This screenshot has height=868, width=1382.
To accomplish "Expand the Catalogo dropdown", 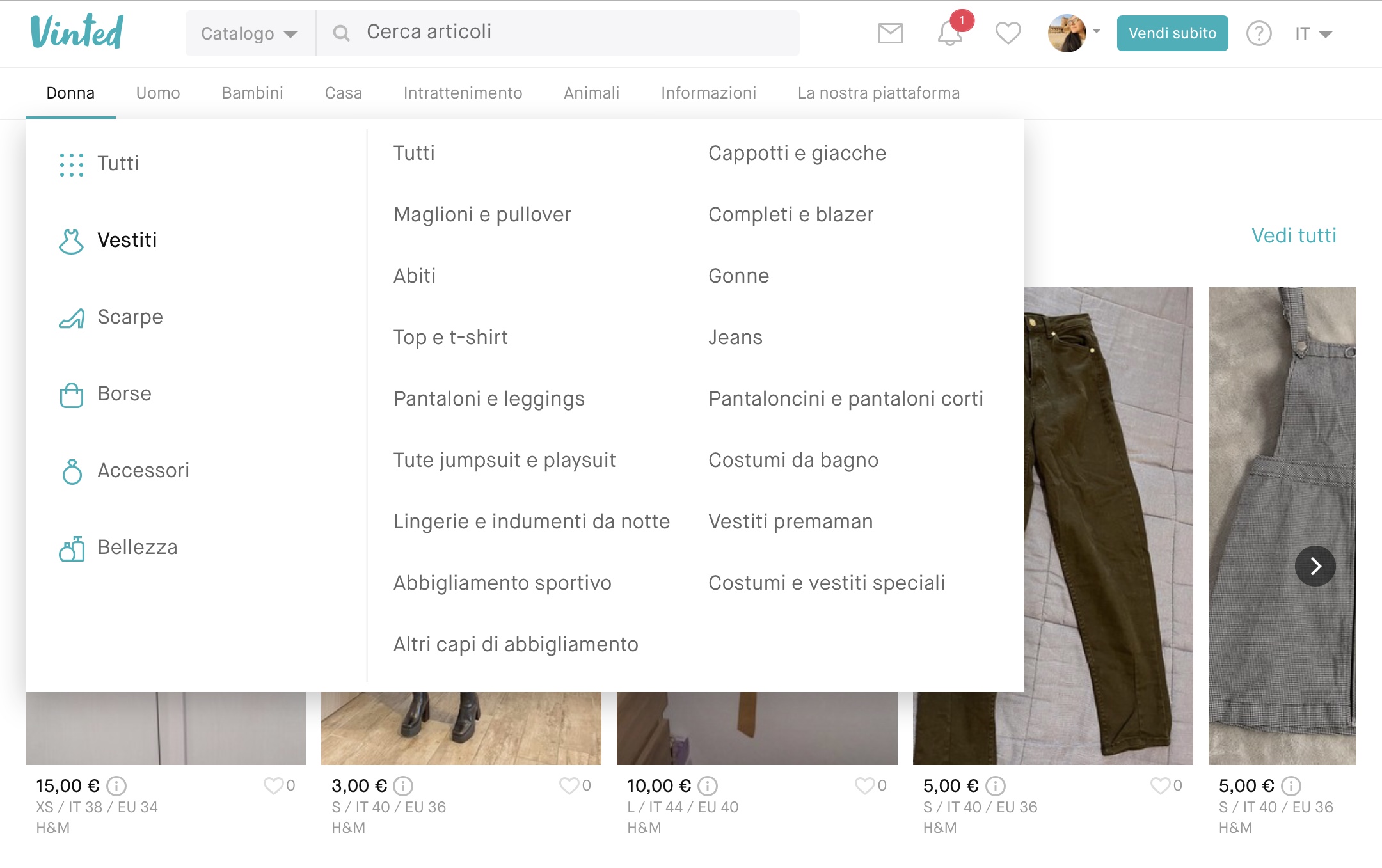I will [x=250, y=33].
